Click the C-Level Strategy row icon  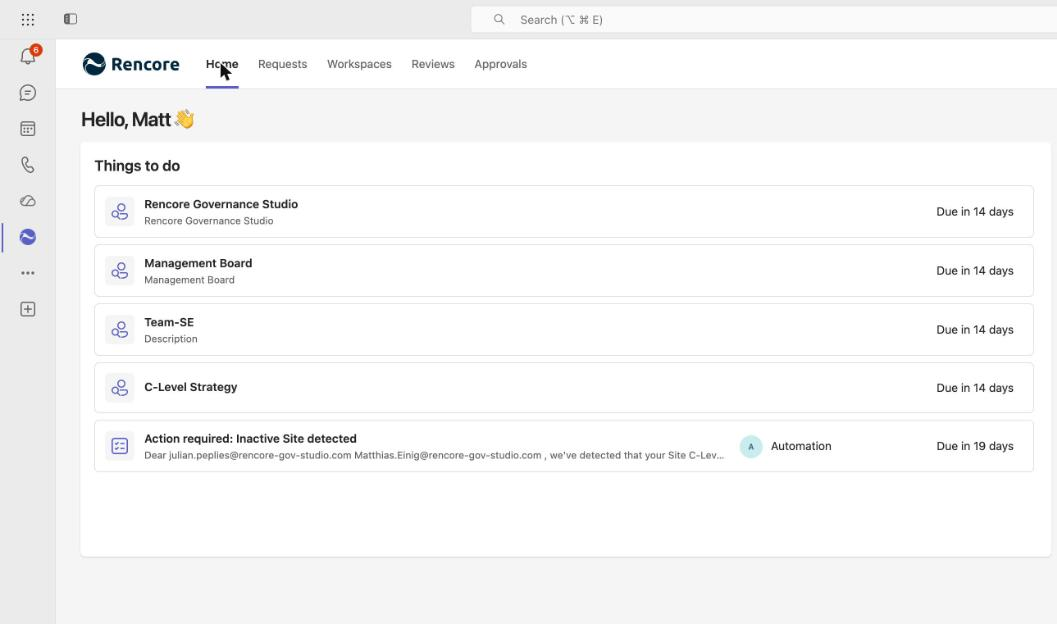(x=120, y=388)
